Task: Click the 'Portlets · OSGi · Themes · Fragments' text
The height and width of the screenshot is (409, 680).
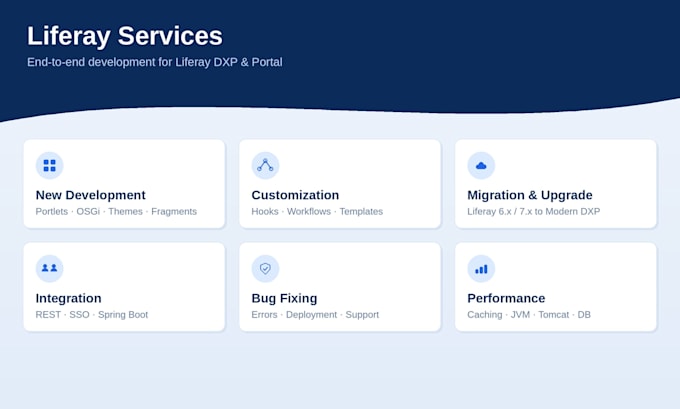Action: pos(116,211)
